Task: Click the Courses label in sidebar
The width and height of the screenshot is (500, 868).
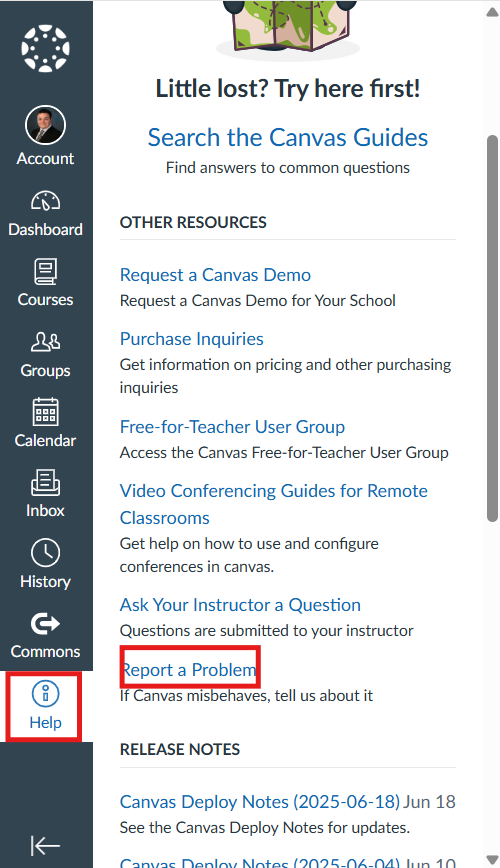Action: pos(45,299)
